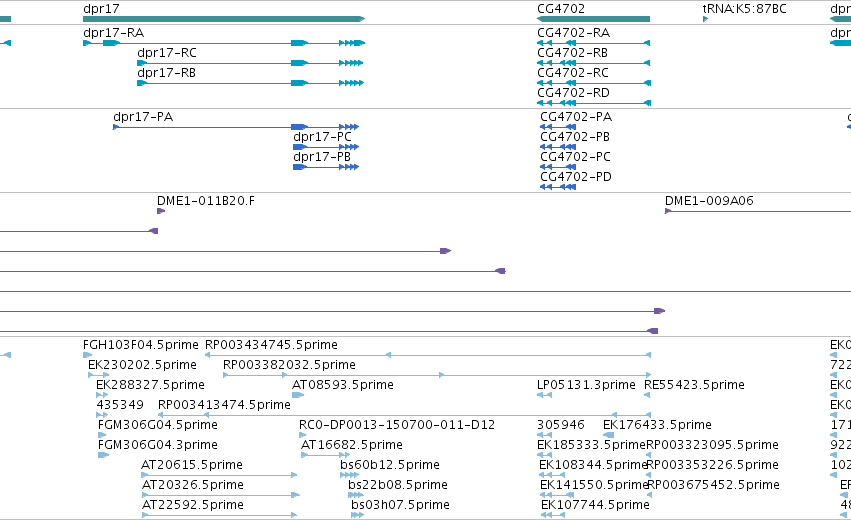The image size is (851, 520).
Task: Click EST EK107744.5prime
Action: point(552,516)
